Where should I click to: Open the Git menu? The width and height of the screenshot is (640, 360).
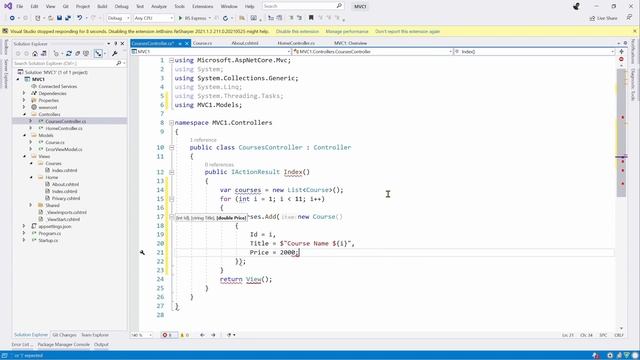click(66, 6)
